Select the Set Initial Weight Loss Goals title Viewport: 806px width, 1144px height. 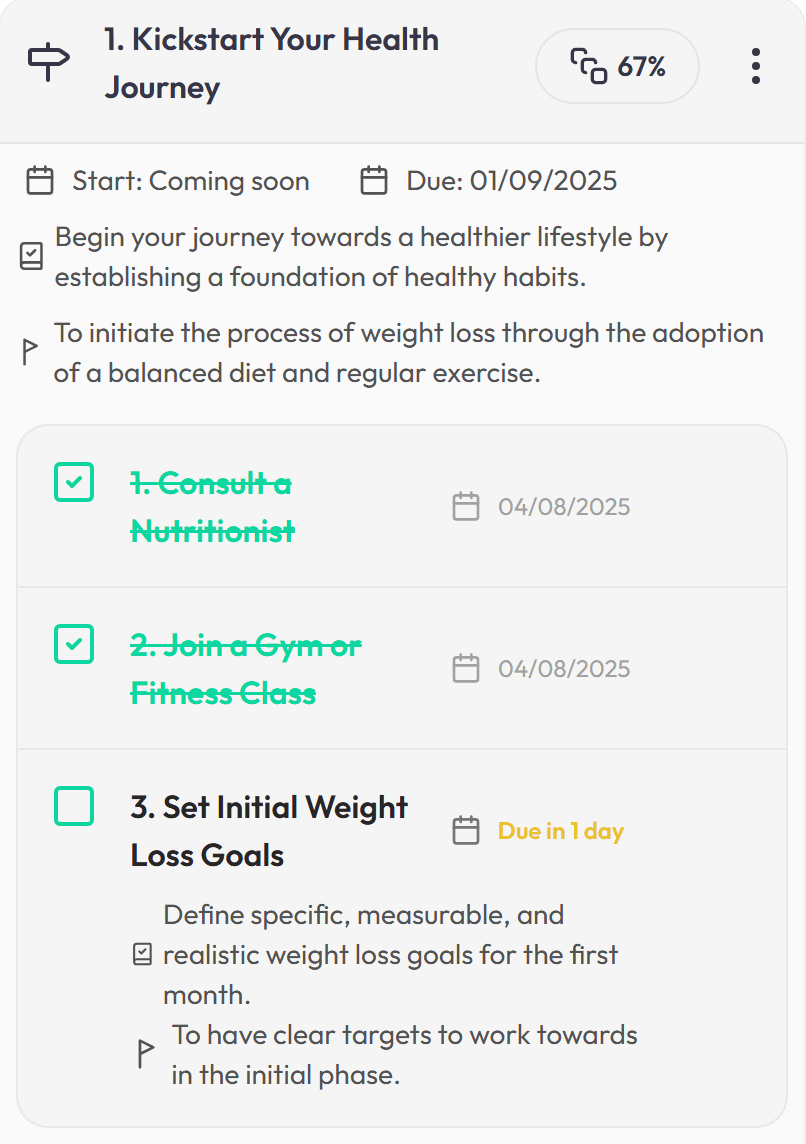click(269, 831)
